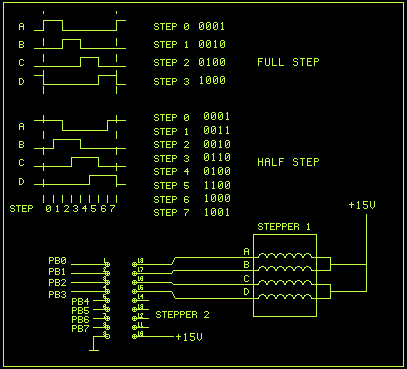The width and height of the screenshot is (407, 369).
Task: Select the PB2 port label
Action: point(57,283)
